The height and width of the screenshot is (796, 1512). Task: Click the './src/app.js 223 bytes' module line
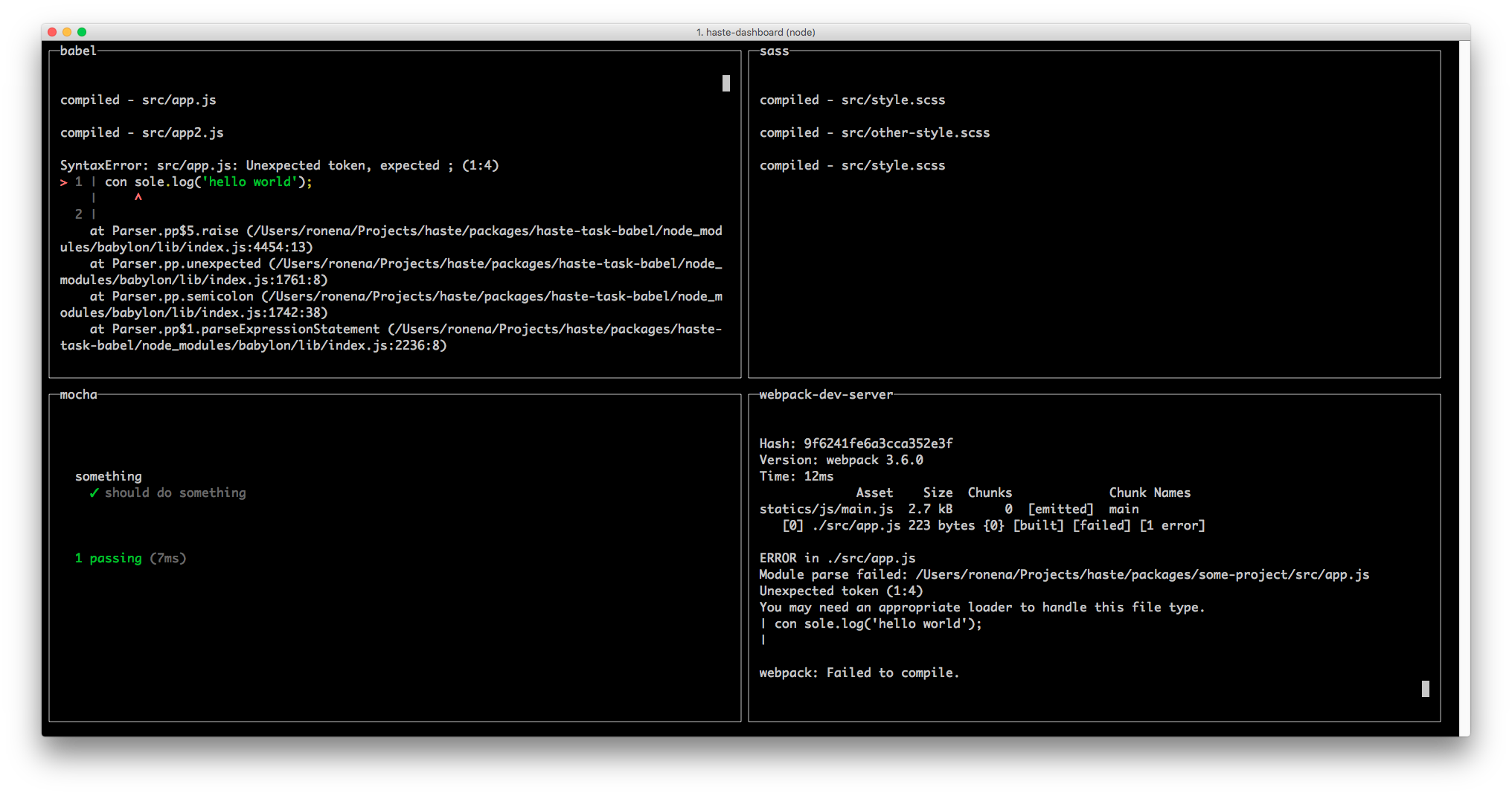pyautogui.click(x=994, y=525)
